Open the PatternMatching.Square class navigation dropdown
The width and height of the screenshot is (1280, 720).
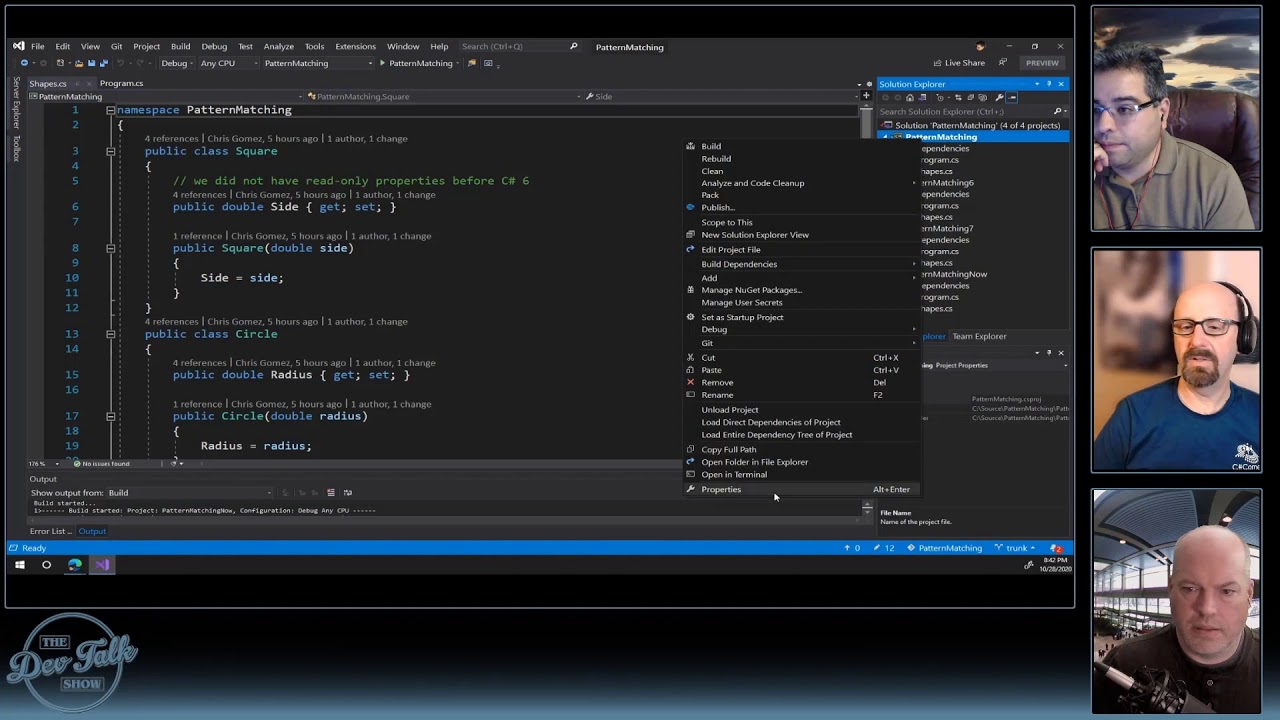(x=446, y=96)
